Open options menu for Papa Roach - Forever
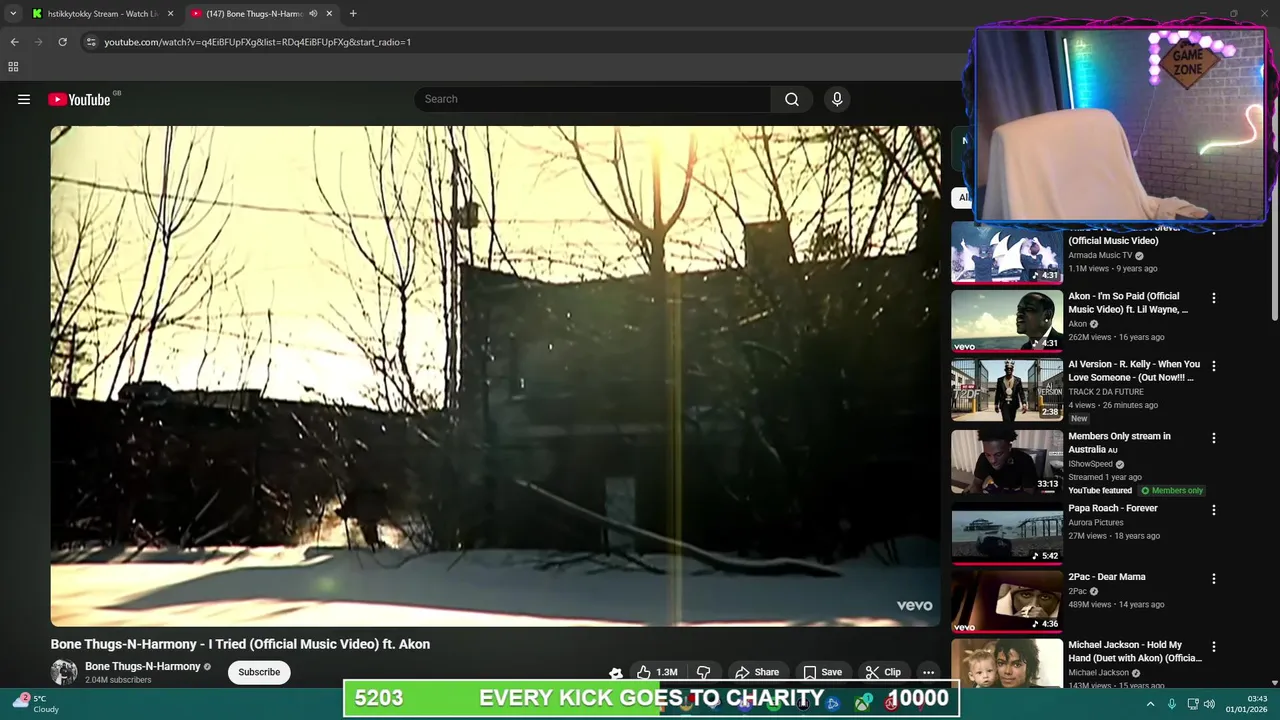 pos(1214,510)
